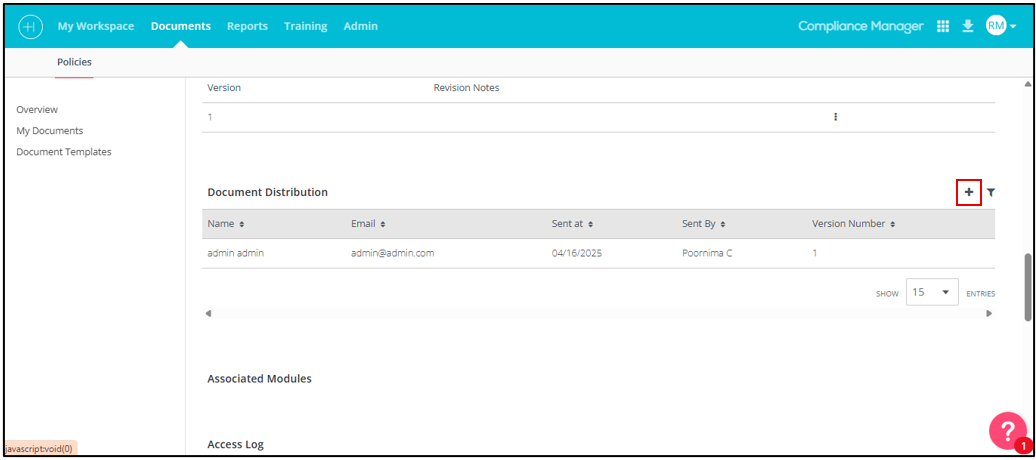Click the vertical scrollbar up arrow
Screen dimensions: 1036x460
tap(1027, 84)
